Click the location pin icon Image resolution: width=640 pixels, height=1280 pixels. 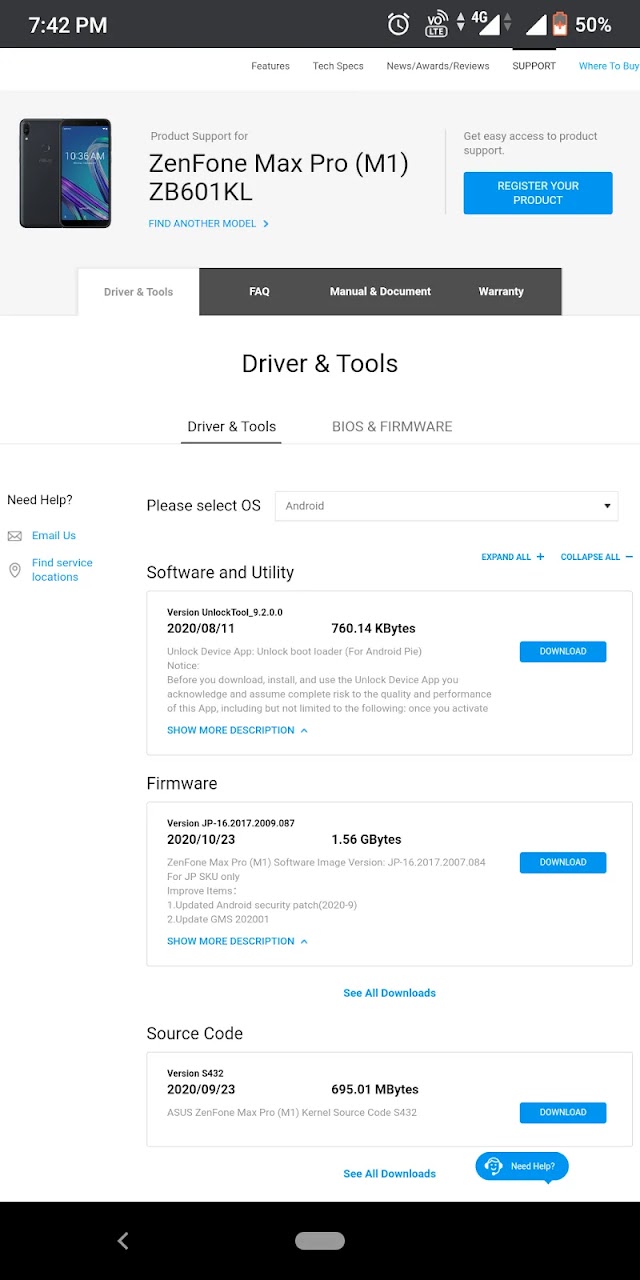click(x=14, y=570)
